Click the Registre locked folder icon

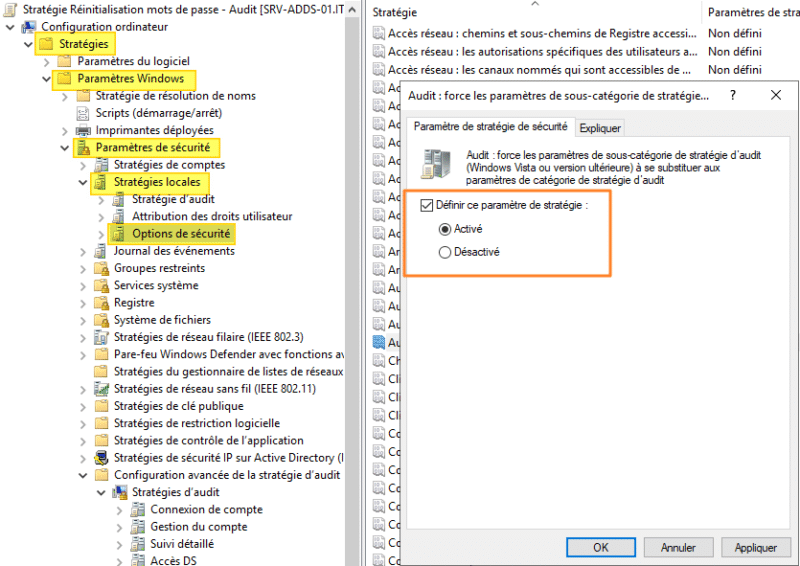(101, 303)
